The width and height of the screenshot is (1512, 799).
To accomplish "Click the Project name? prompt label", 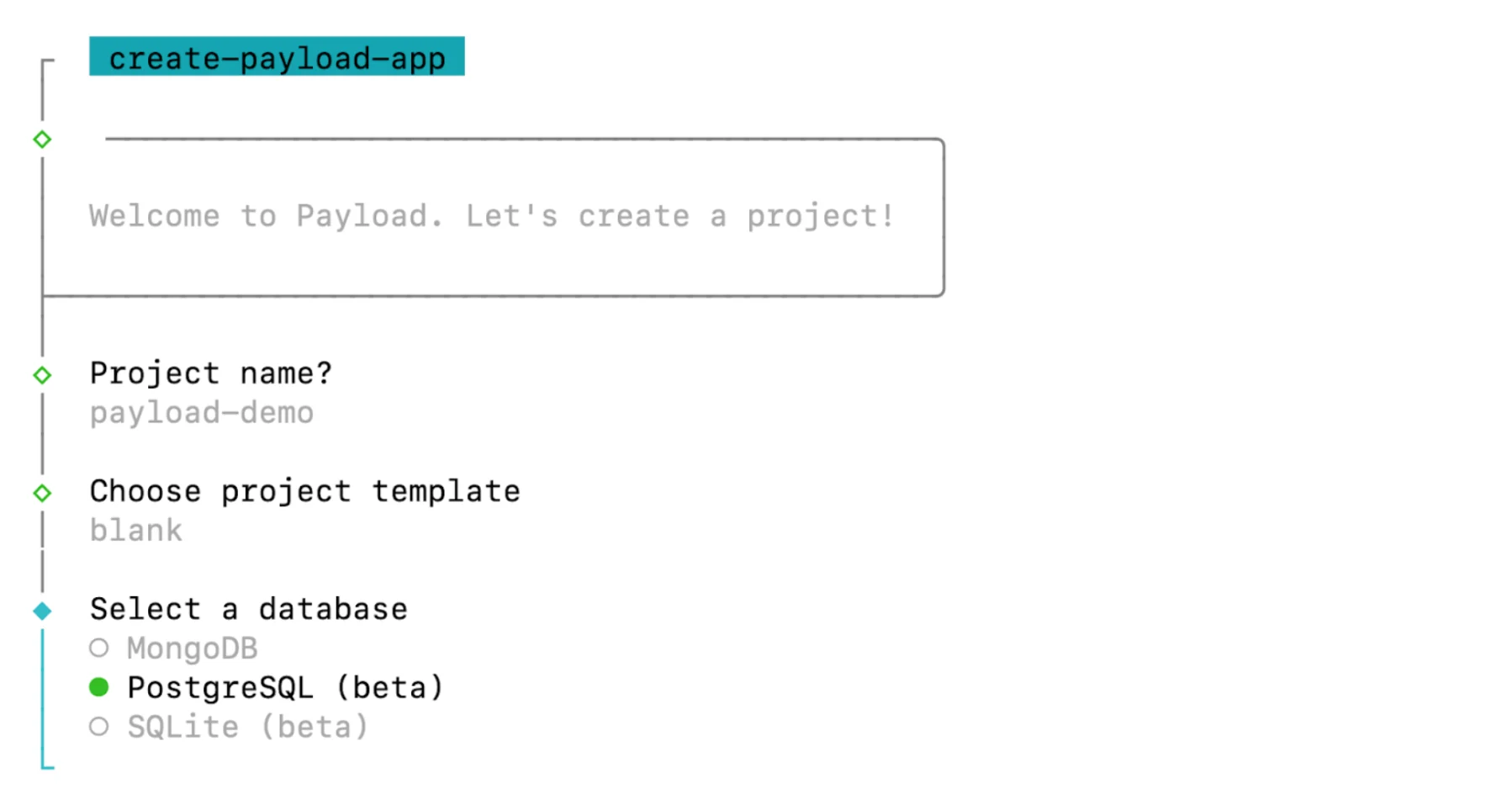I will coord(211,373).
